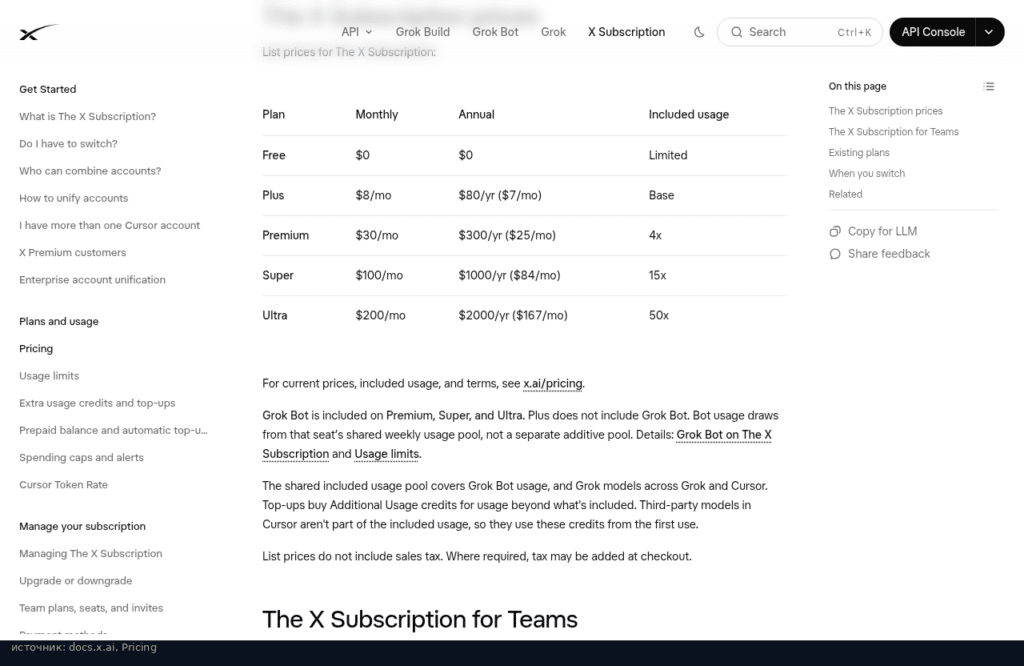Jump to Existing plans section

click(859, 153)
